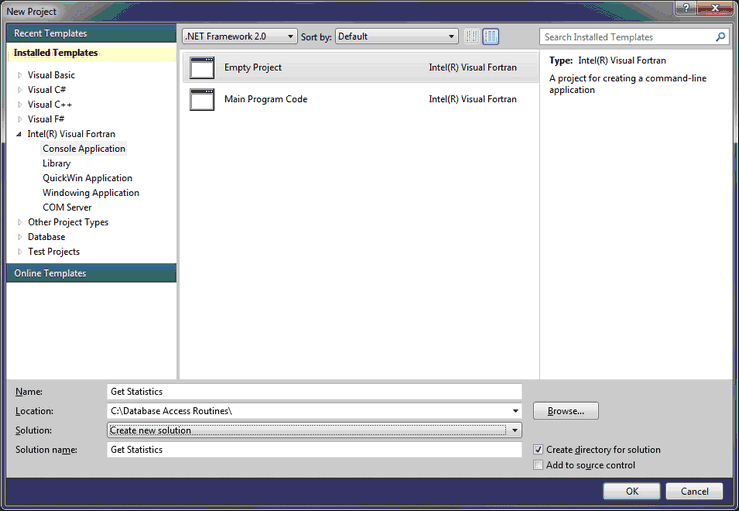Select the Test Projects category label
Screen dimensions: 739x511
coord(54,252)
